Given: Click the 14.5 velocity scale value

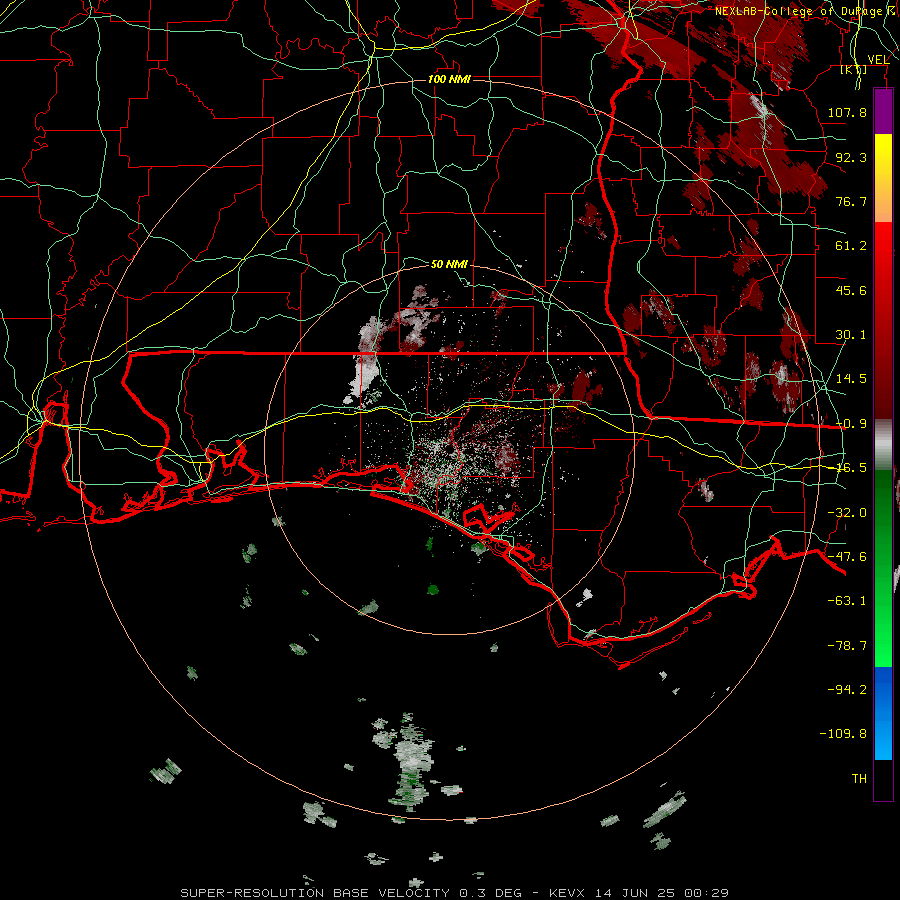Looking at the screenshot, I should 851,379.
